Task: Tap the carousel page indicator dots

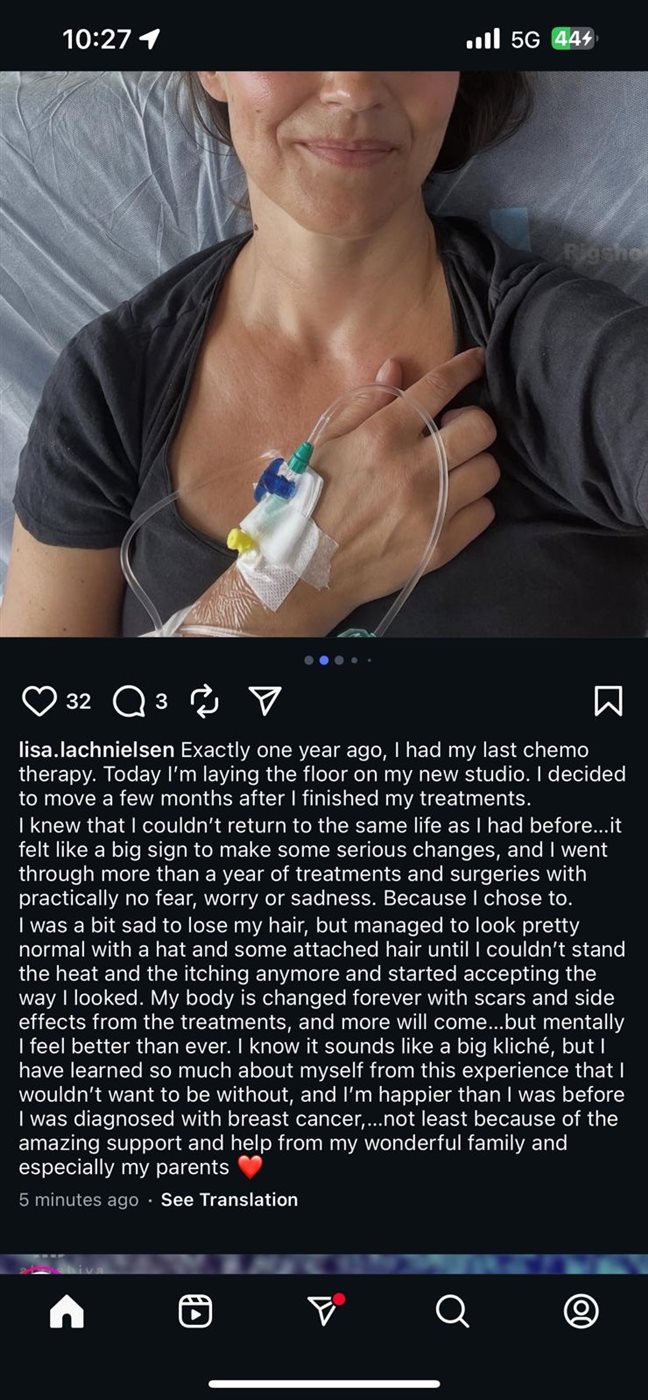Action: coord(338,660)
